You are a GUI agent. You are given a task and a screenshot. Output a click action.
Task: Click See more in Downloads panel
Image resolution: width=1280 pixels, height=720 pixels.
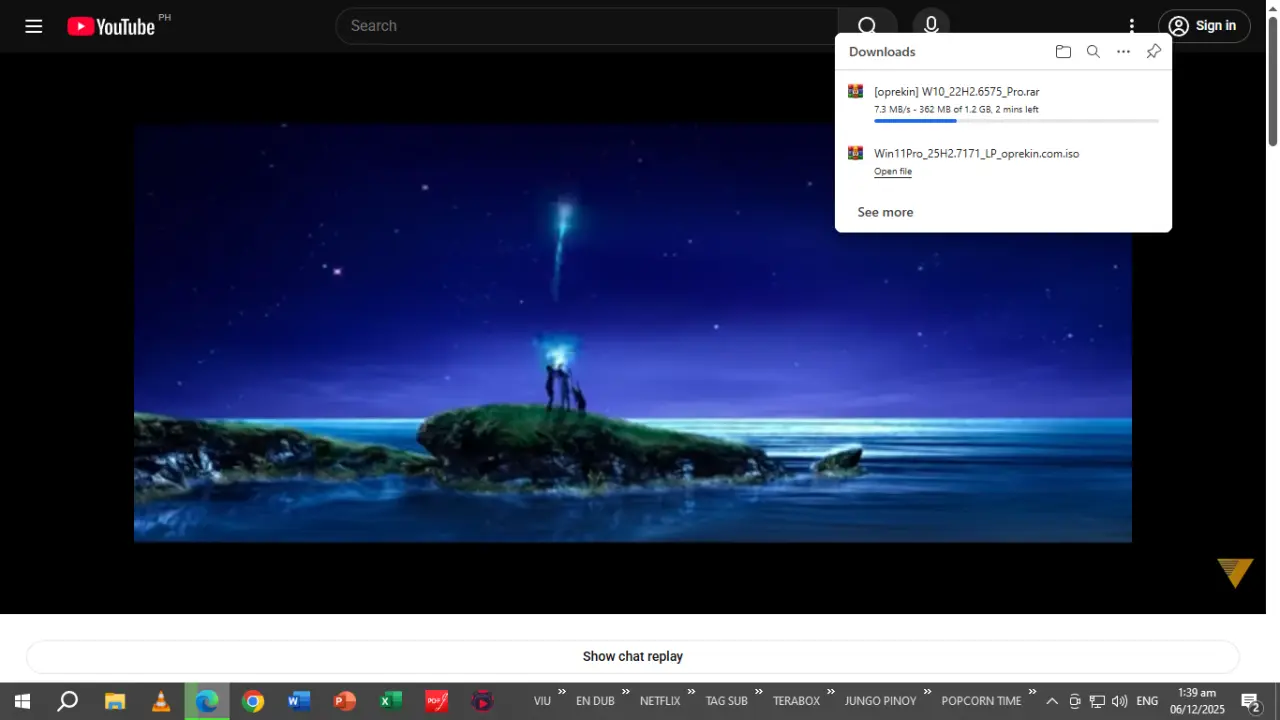pyautogui.click(x=885, y=212)
